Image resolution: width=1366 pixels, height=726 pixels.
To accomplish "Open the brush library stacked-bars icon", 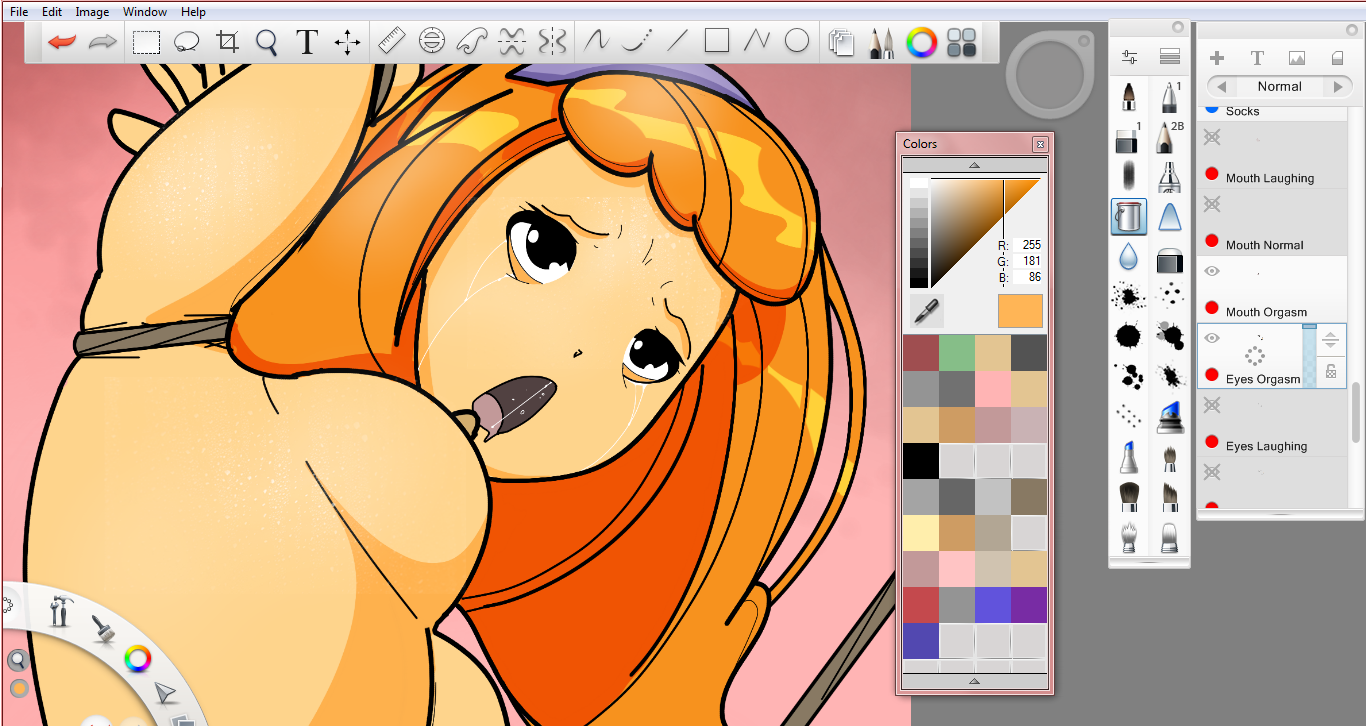I will click(1169, 57).
